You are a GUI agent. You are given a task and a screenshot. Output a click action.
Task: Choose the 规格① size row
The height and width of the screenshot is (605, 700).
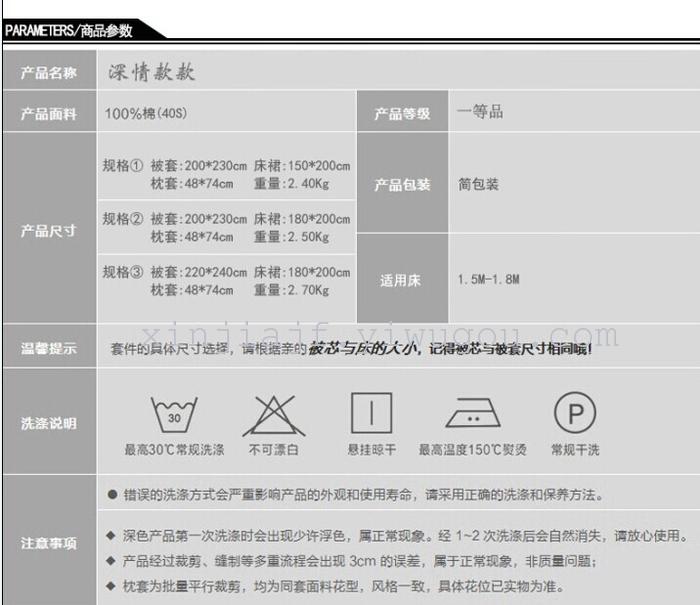coord(227,174)
